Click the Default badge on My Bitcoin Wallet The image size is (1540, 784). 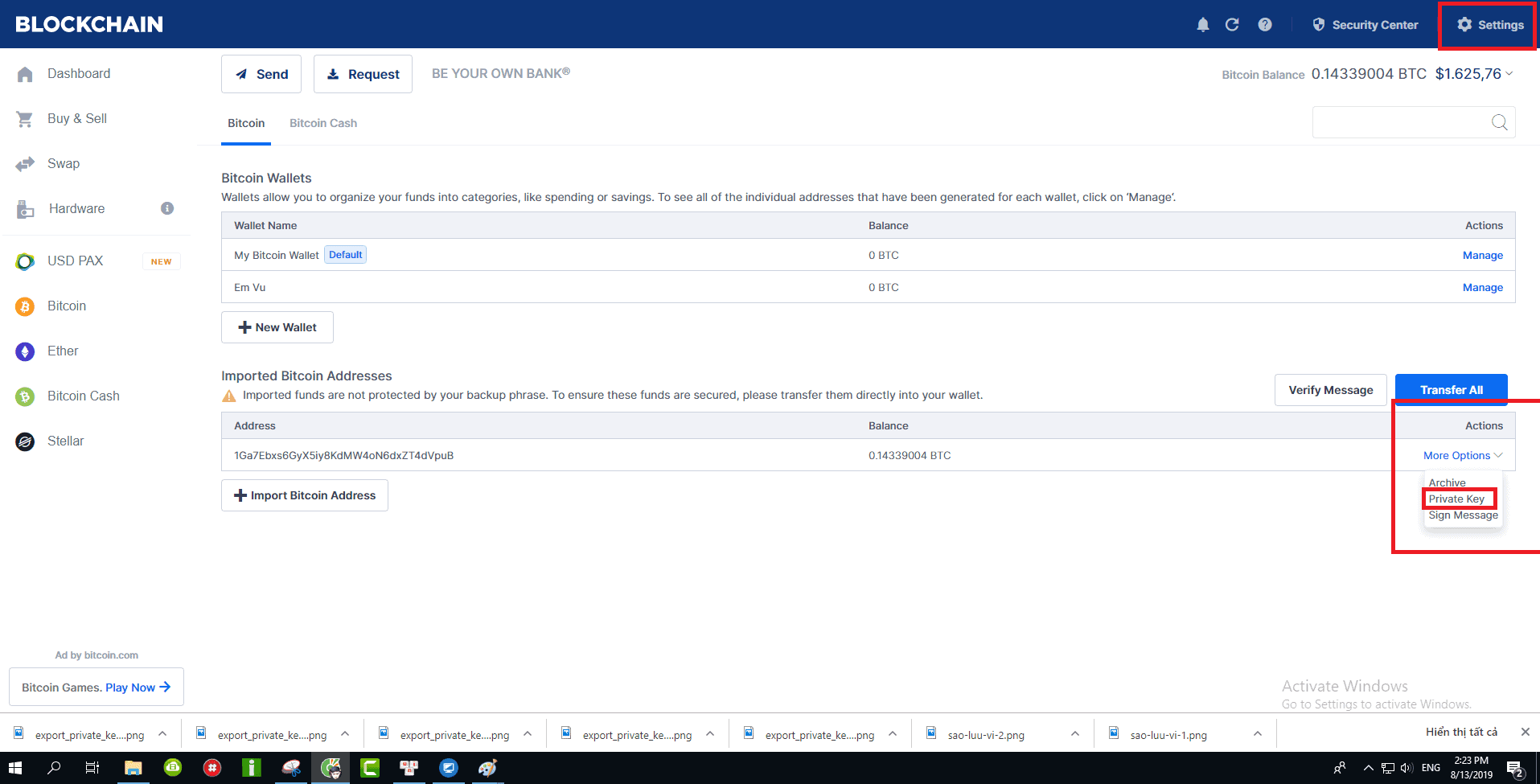click(345, 255)
